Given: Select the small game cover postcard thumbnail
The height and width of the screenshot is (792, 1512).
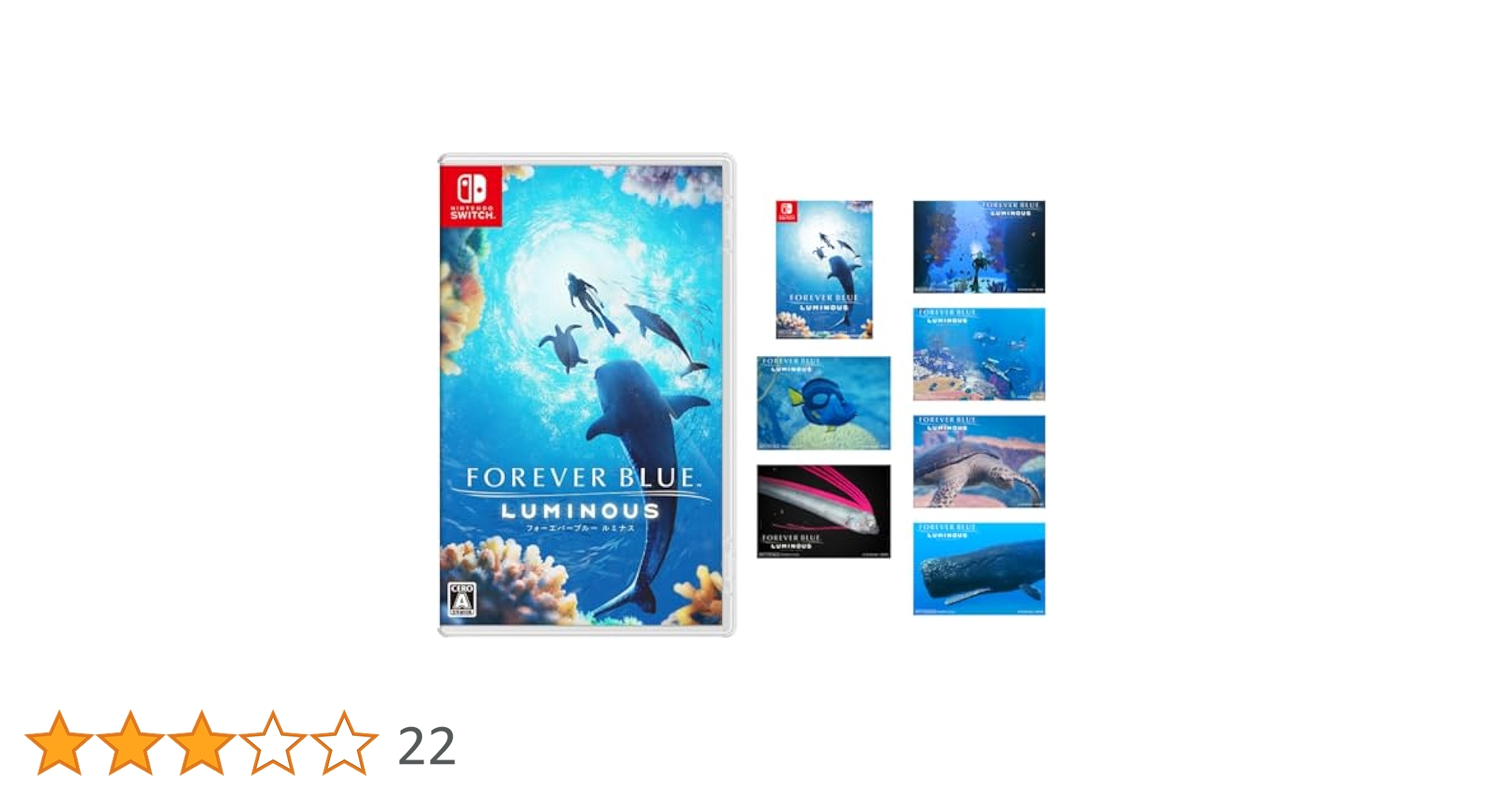Looking at the screenshot, I should (824, 269).
